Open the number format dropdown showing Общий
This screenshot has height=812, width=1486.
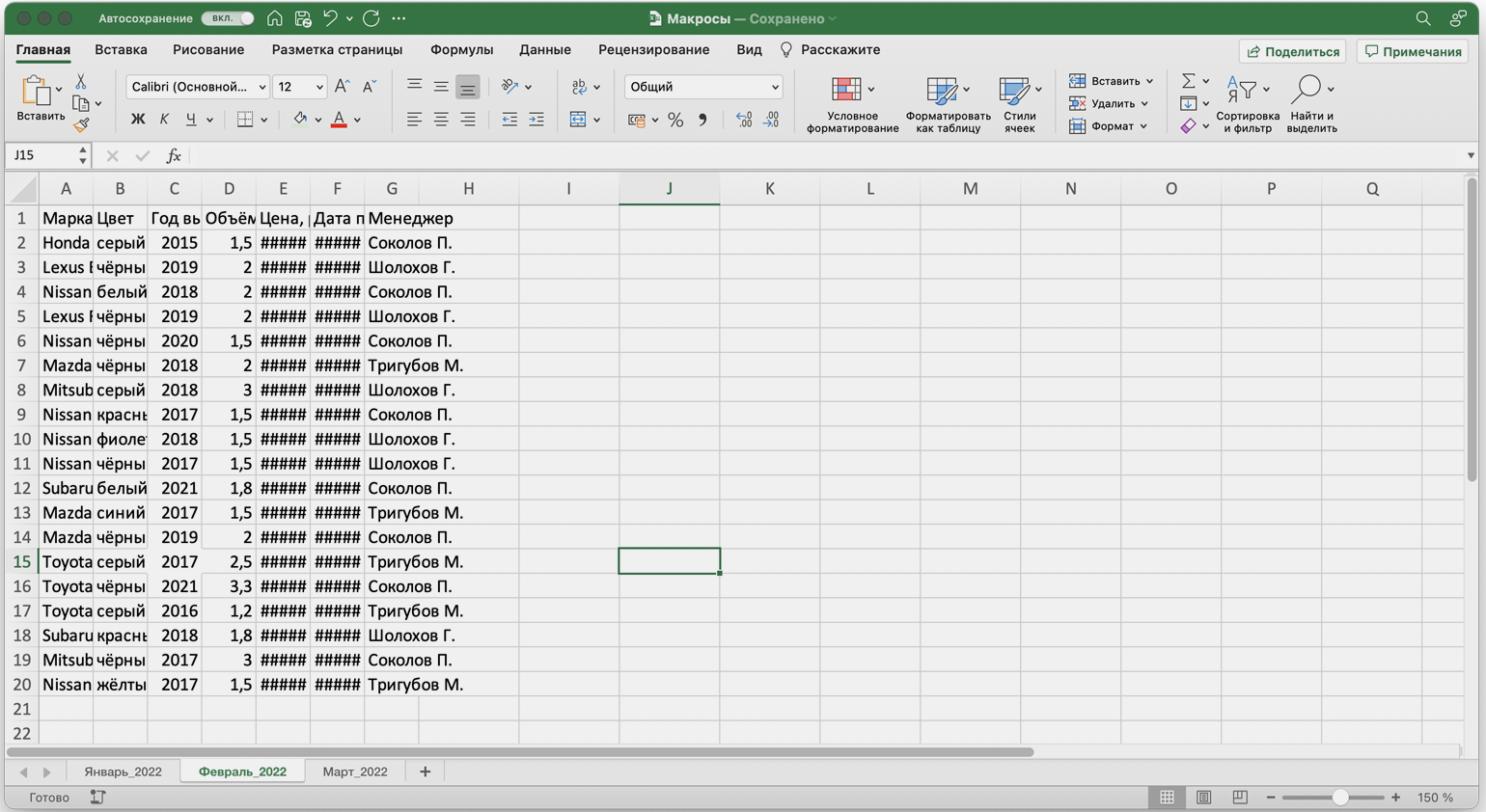coord(702,87)
